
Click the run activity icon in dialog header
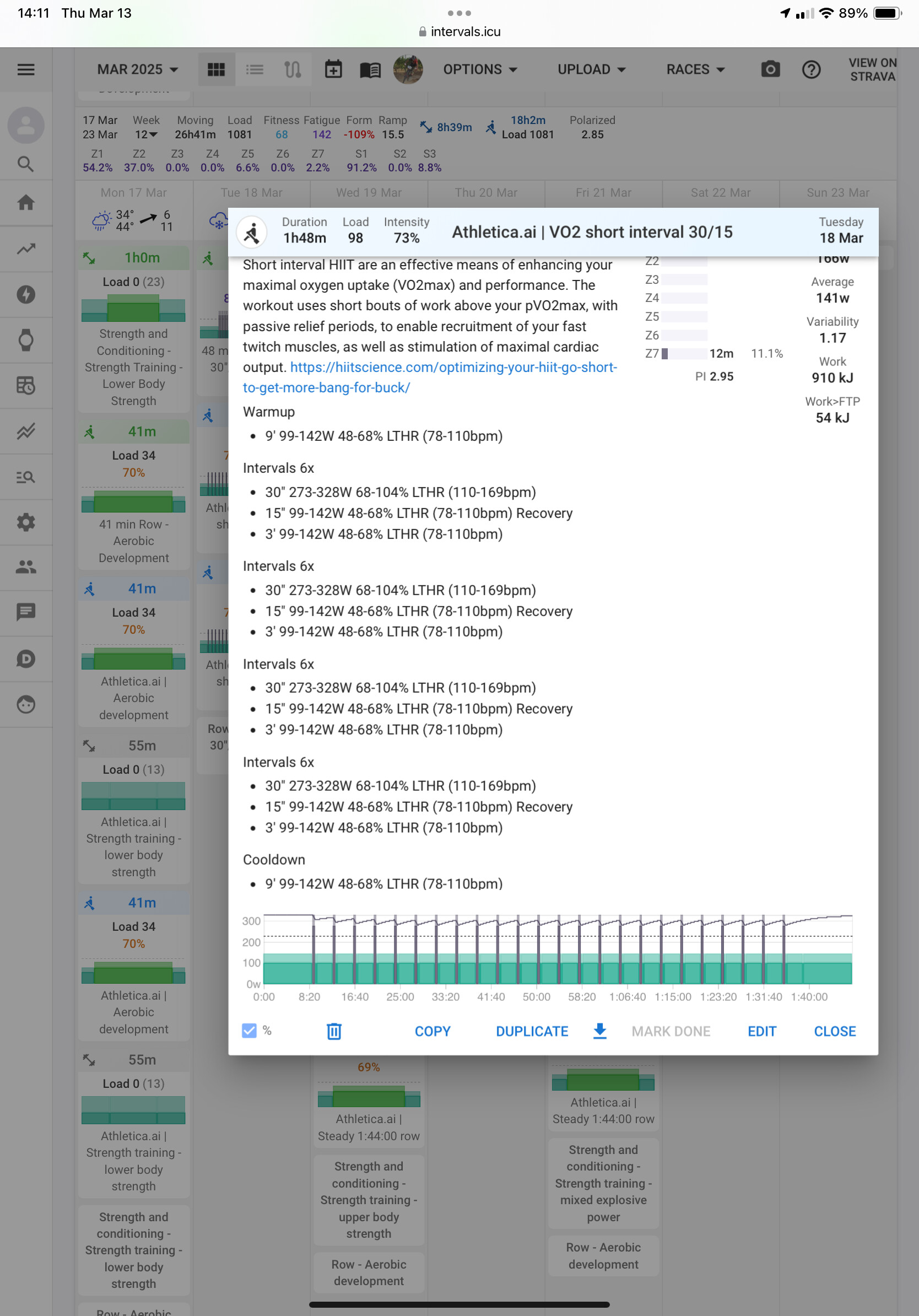point(252,232)
